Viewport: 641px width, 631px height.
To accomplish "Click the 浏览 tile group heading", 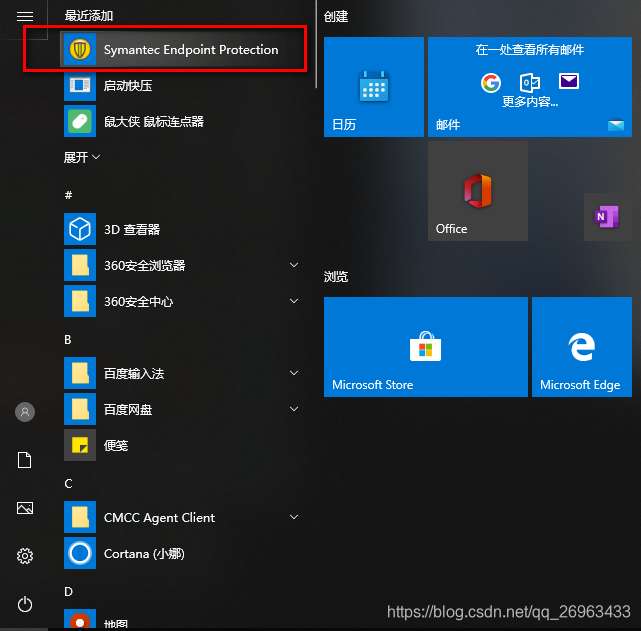I will click(x=336, y=277).
